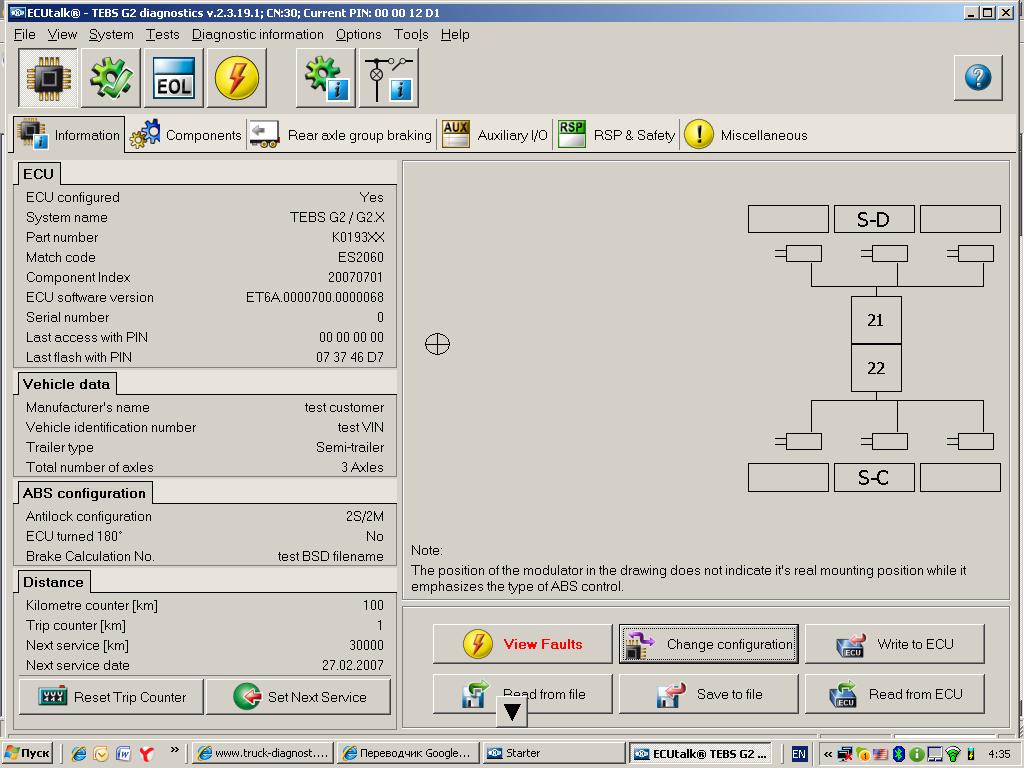The width and height of the screenshot is (1024, 768).
Task: Open the wiring diagram information icon
Action: tap(389, 78)
